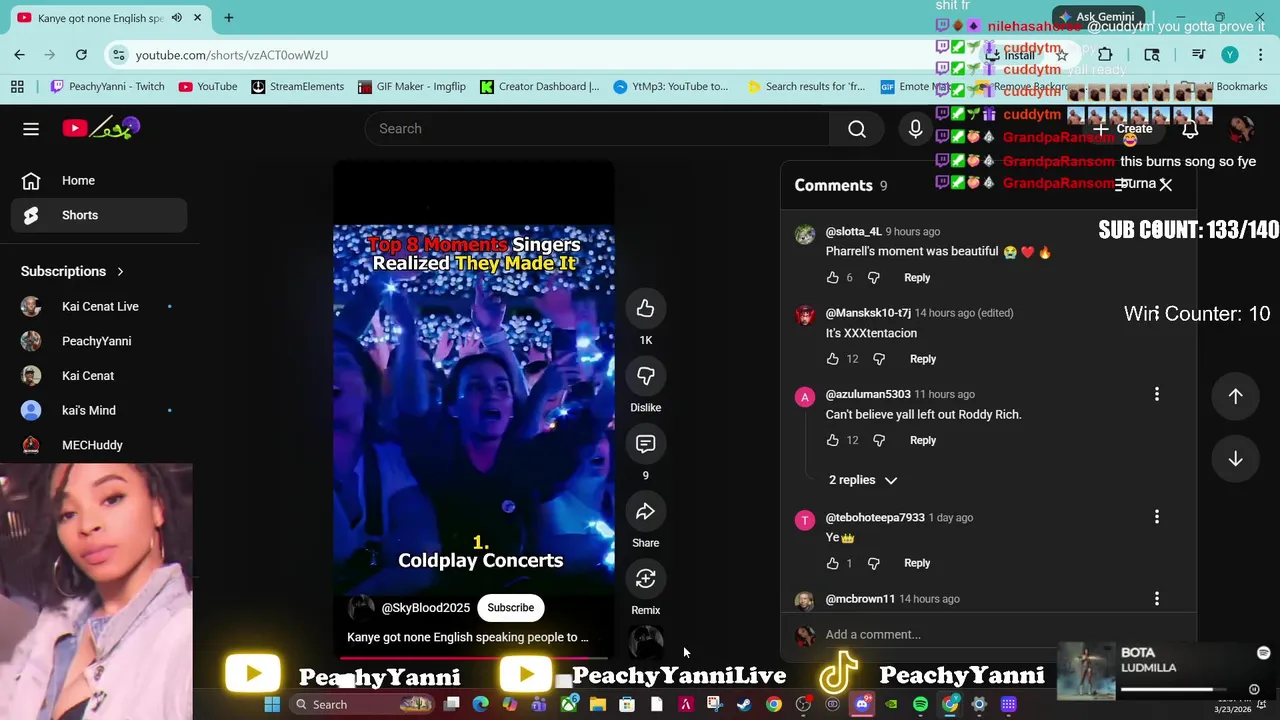Reply to @tebohoteepa7933's comment
Image resolution: width=1280 pixels, height=720 pixels.
pyautogui.click(x=917, y=563)
